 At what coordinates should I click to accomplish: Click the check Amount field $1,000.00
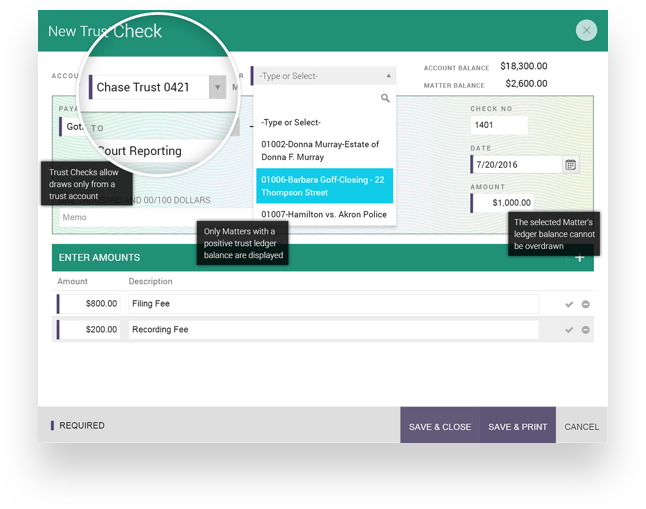click(502, 203)
